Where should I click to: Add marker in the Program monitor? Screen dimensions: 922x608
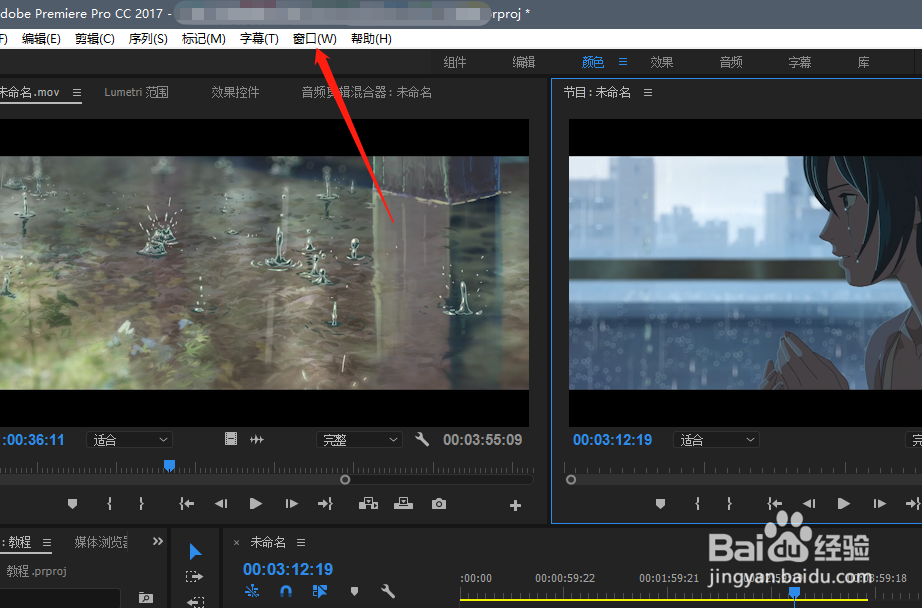660,504
